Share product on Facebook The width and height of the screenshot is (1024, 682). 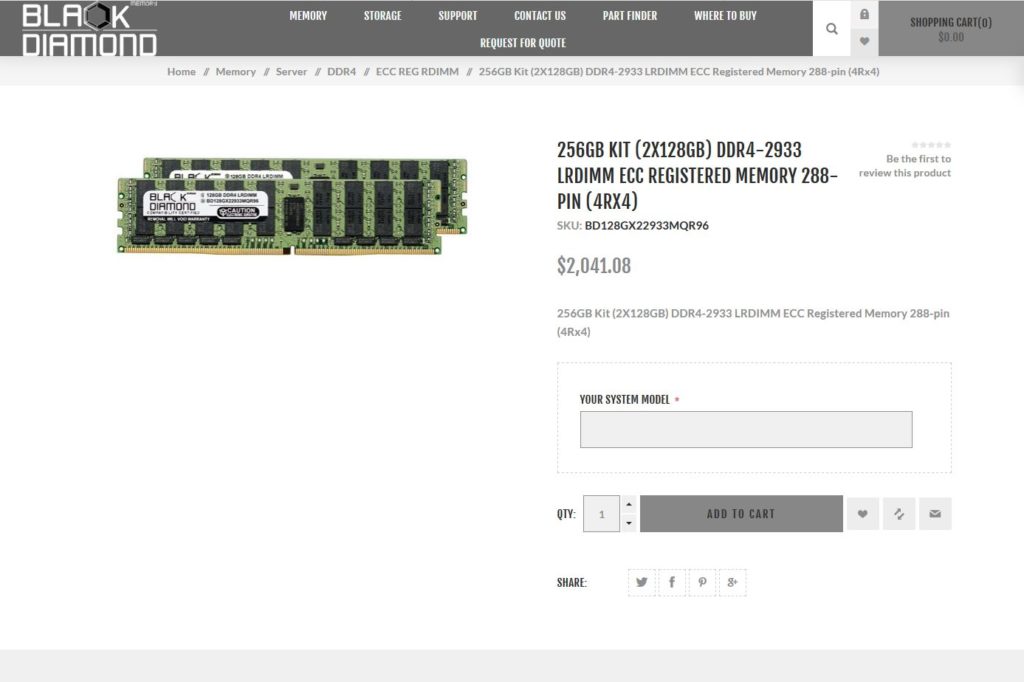tap(672, 582)
